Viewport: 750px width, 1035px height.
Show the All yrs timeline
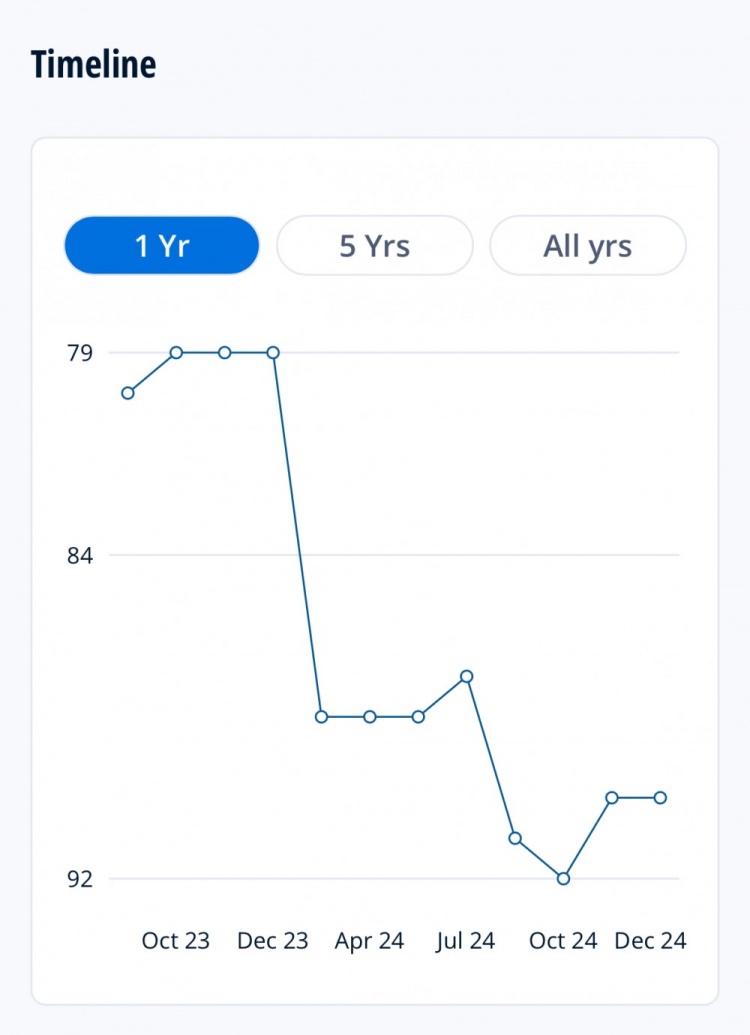click(x=587, y=245)
